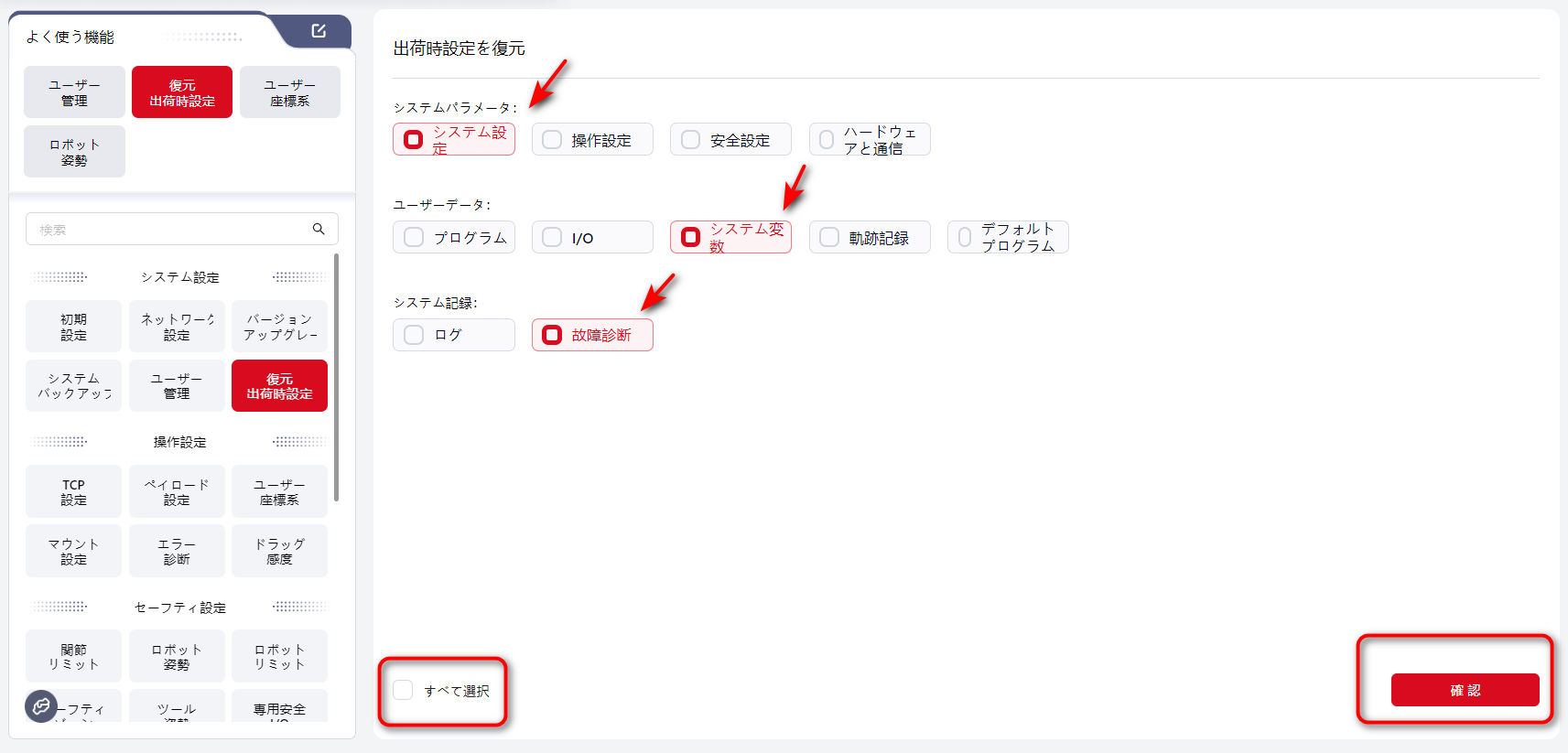Open the エラー診断 menu item
The image size is (1568, 753).
[177, 551]
